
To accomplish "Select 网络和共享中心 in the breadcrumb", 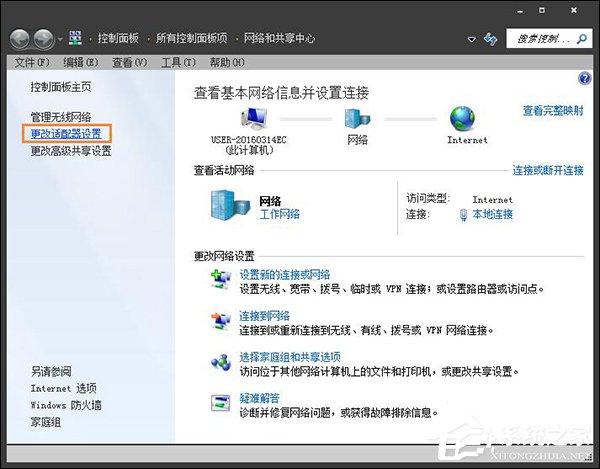I will point(279,38).
